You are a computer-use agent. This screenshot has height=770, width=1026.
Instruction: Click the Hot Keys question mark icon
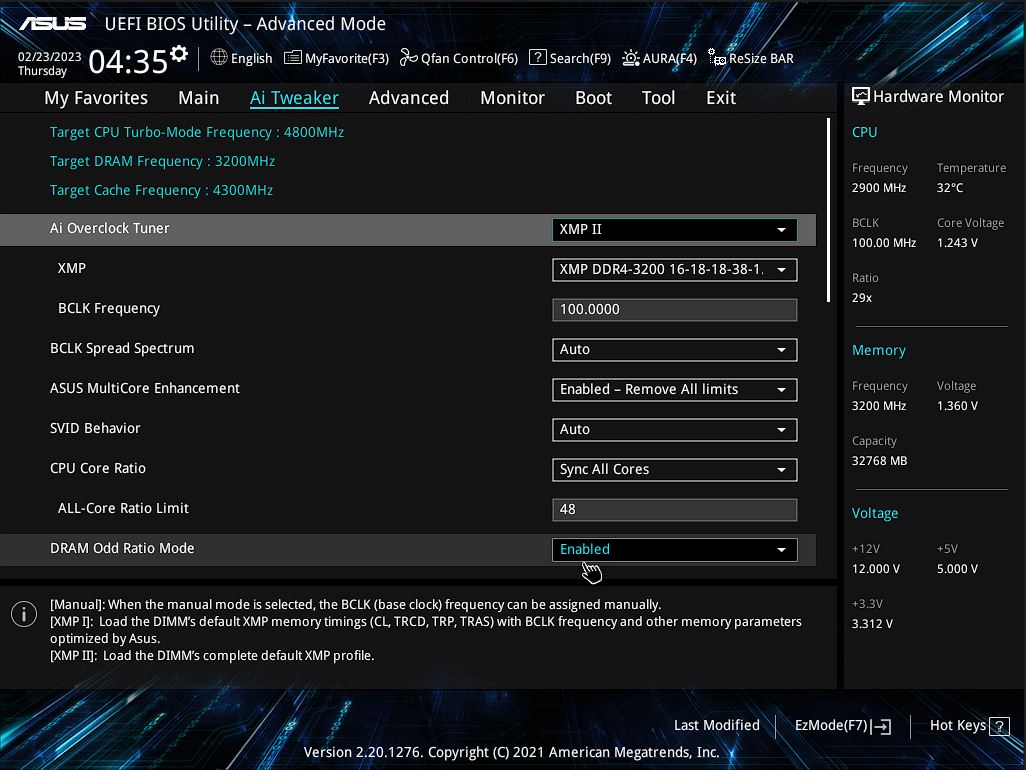pyautogui.click(x=999, y=726)
